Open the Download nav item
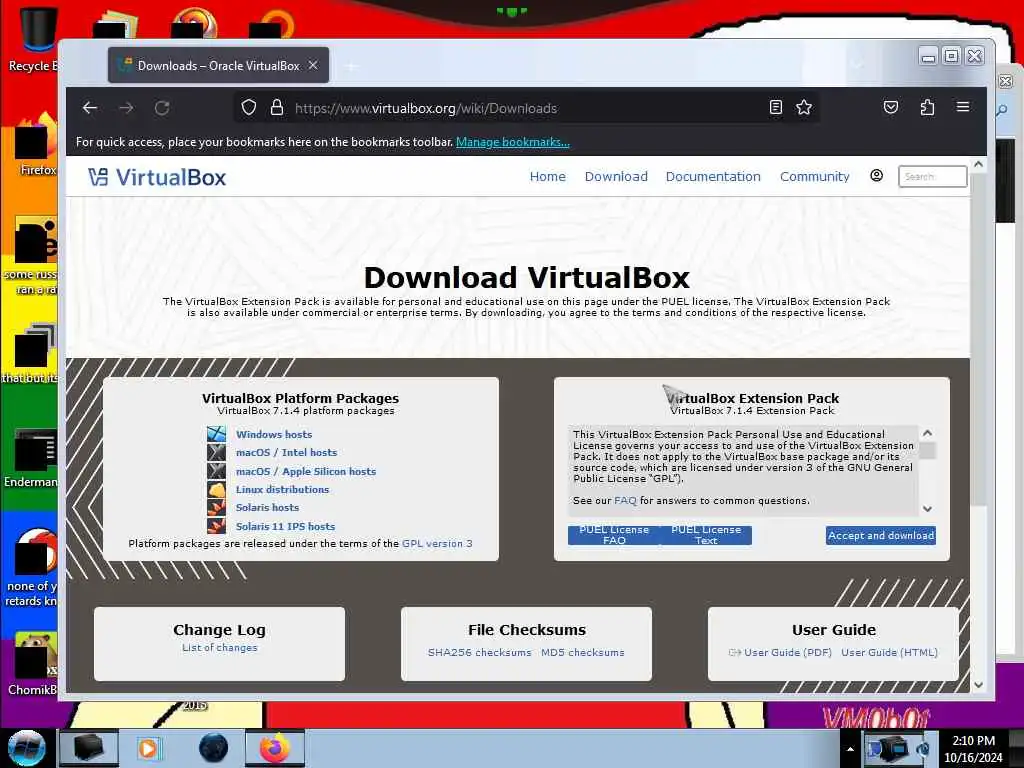1024x768 pixels. coord(616,176)
